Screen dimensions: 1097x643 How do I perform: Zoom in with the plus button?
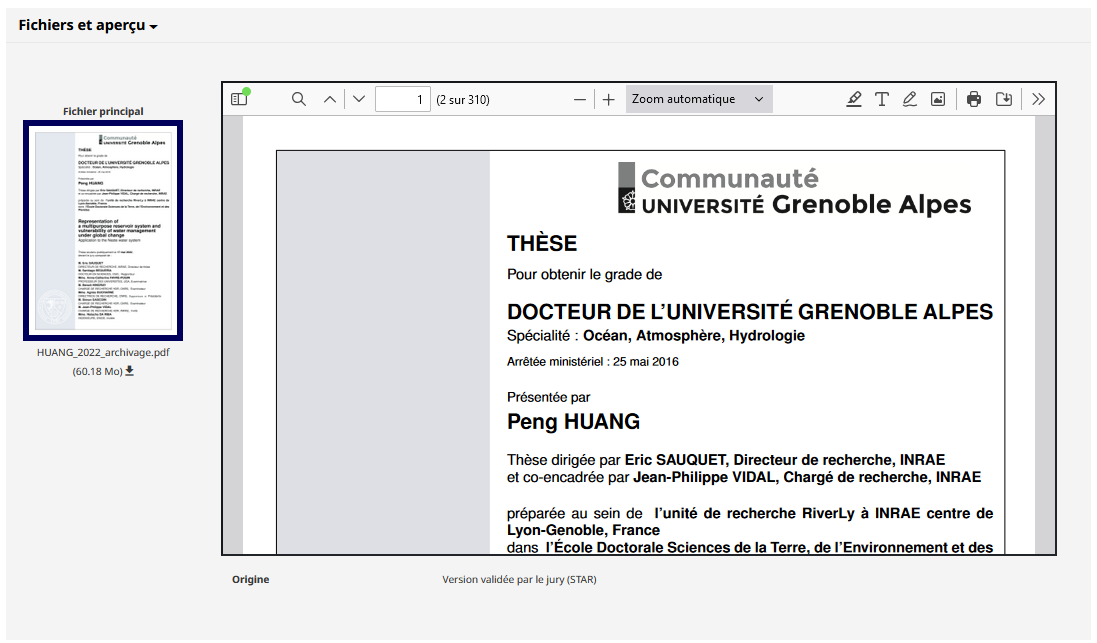point(609,99)
